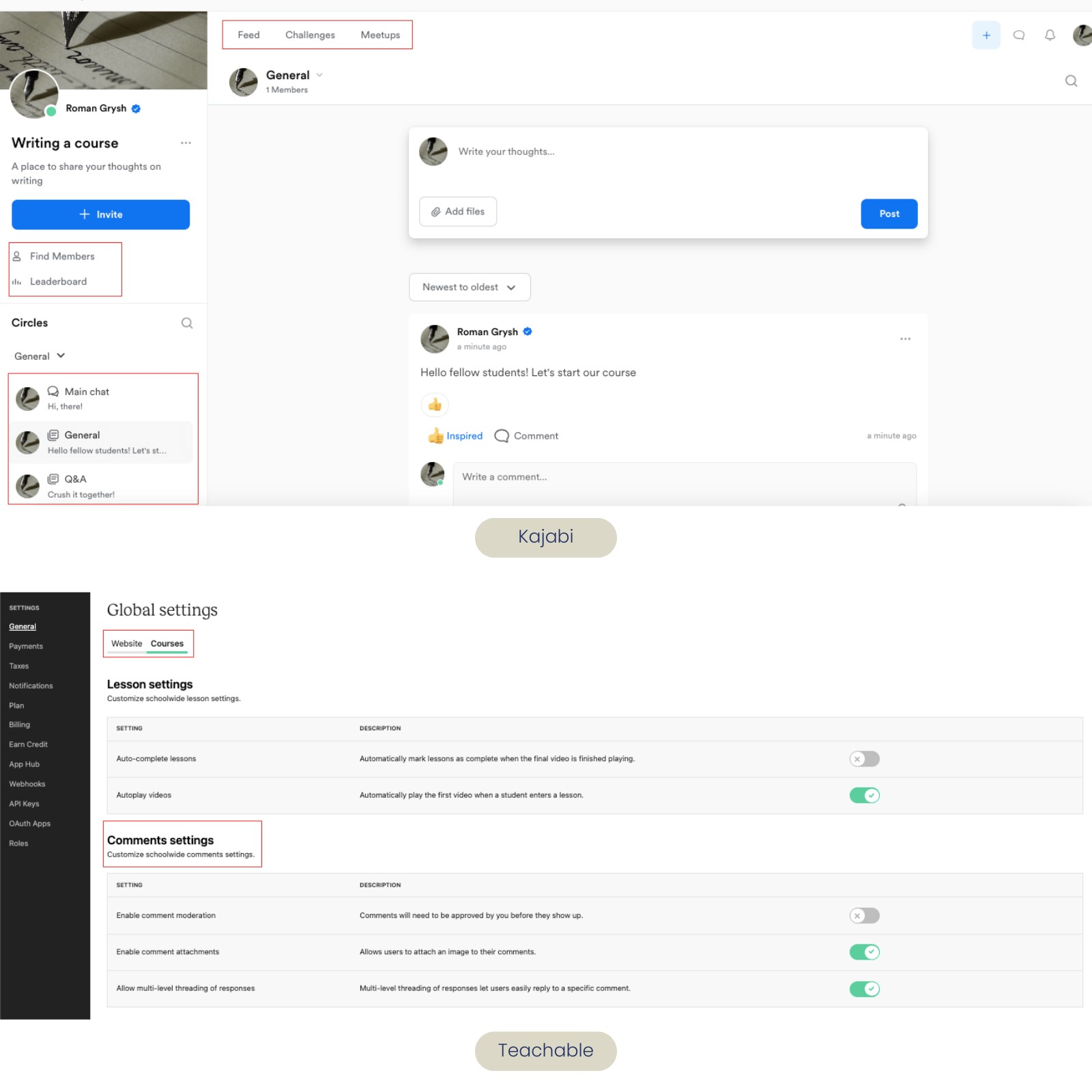Viewport: 1092px width, 1092px height.
Task: Switch to the Meetups tab
Action: point(380,35)
